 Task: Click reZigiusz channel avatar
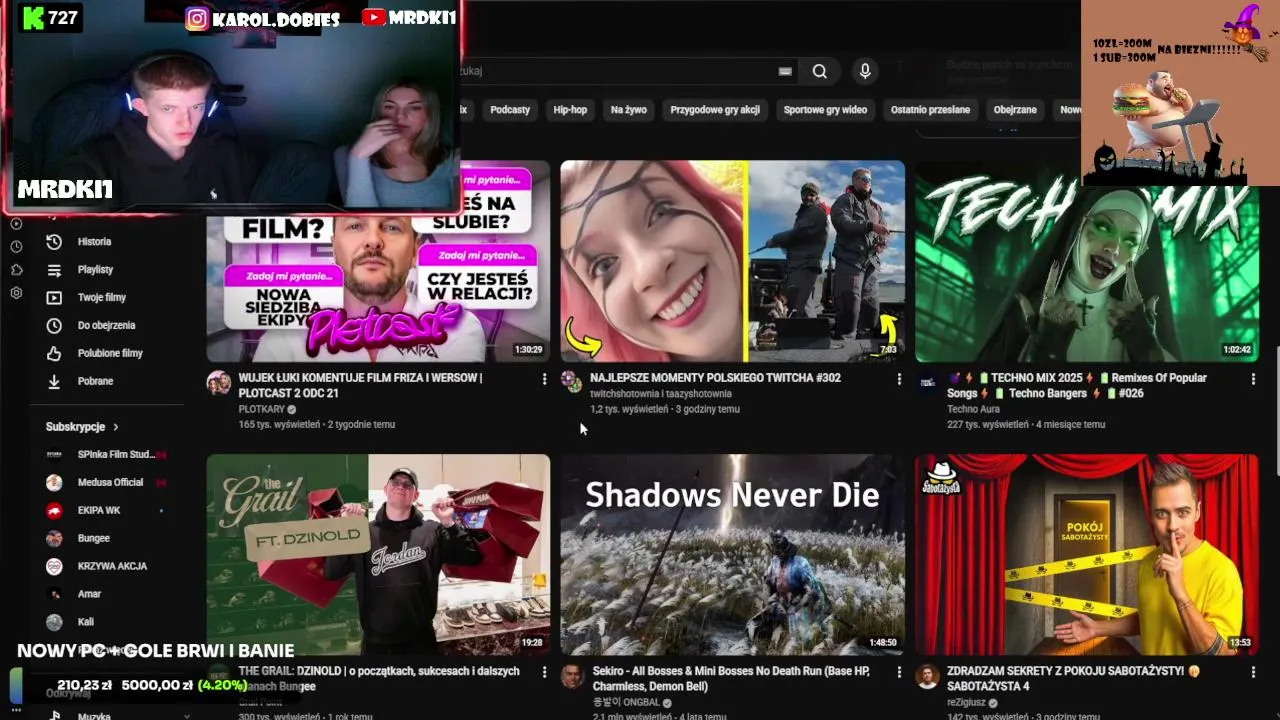(927, 676)
